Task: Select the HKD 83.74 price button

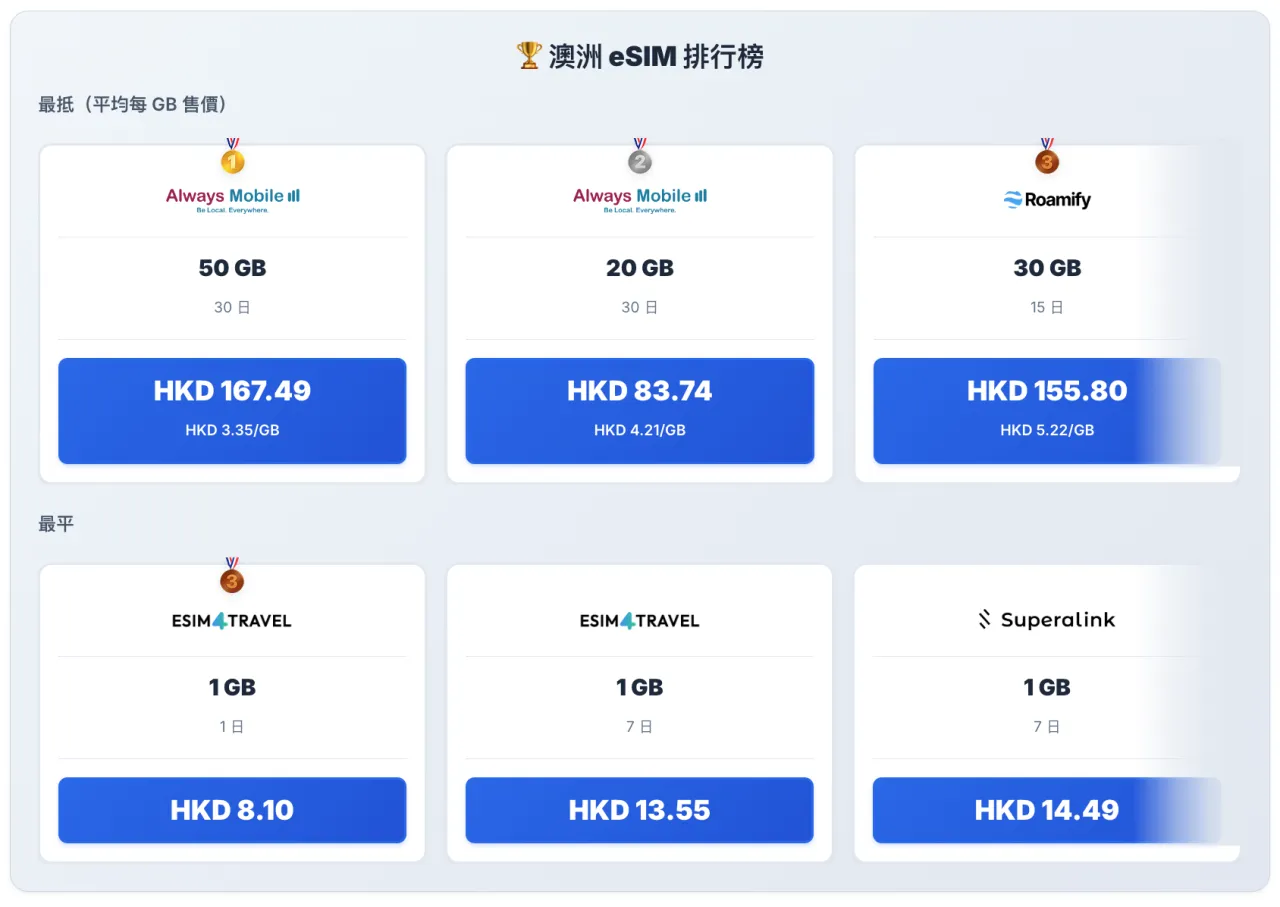Action: [x=640, y=411]
